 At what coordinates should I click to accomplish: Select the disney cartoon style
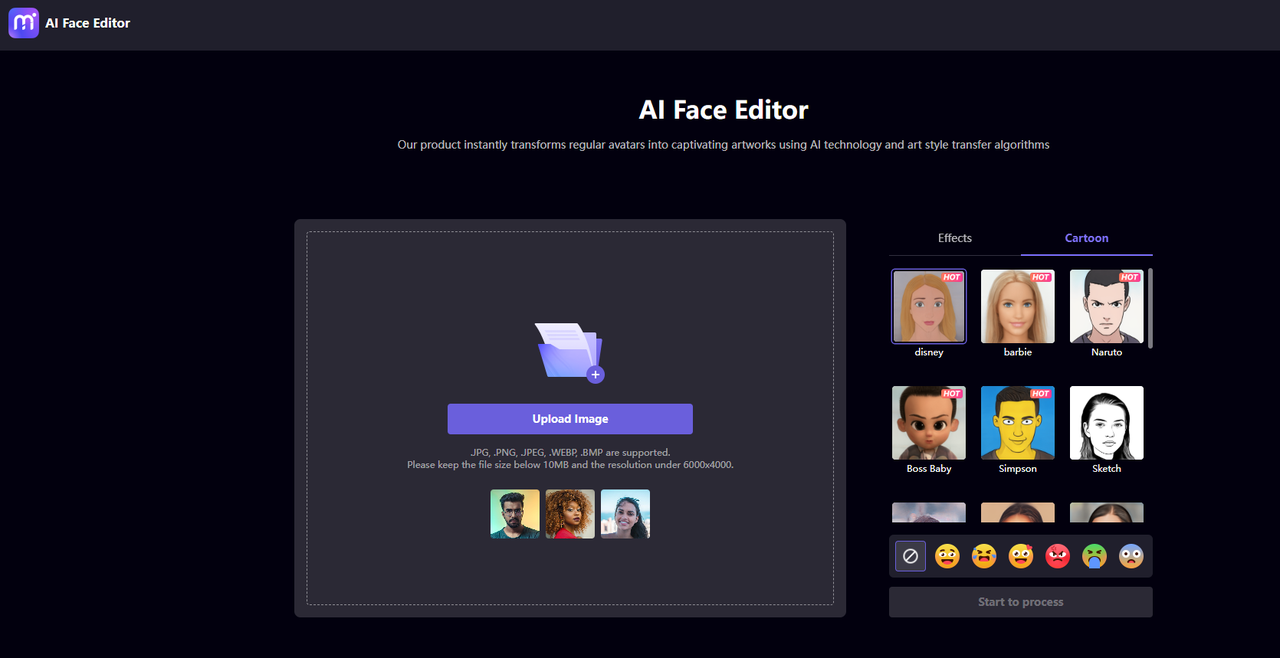(929, 306)
